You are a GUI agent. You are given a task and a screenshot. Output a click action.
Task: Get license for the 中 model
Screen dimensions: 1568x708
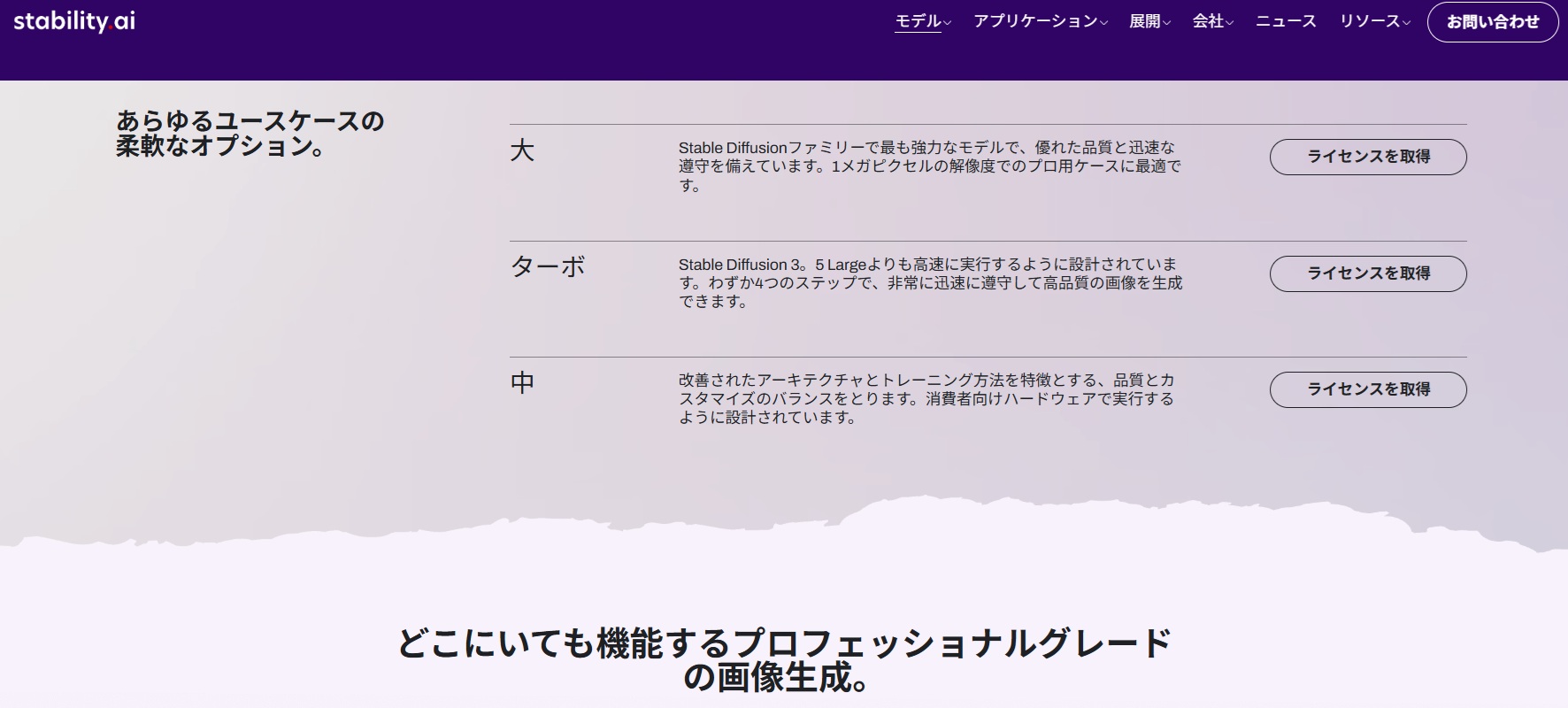(1368, 389)
